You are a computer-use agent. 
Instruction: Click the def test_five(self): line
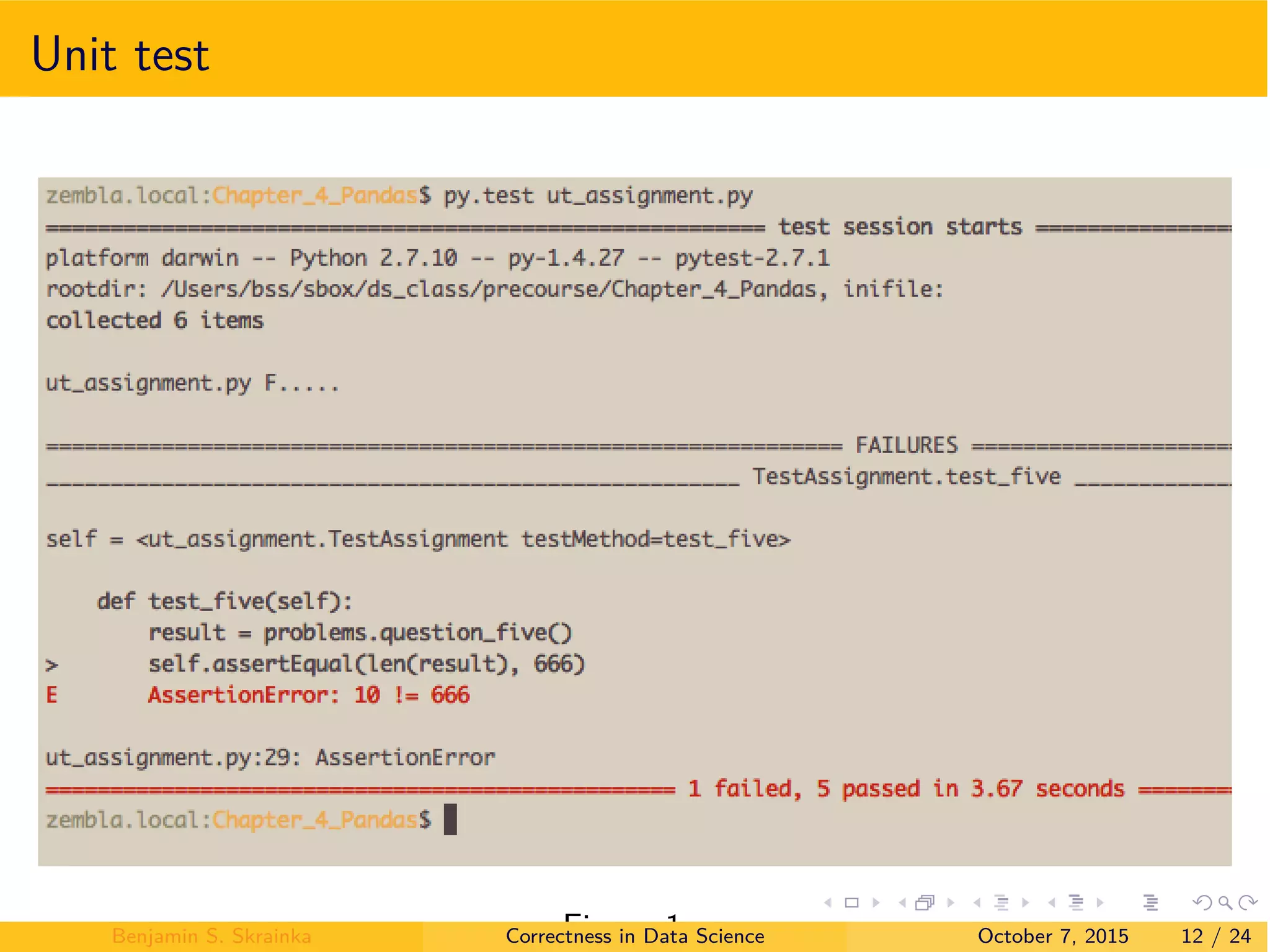click(x=224, y=602)
